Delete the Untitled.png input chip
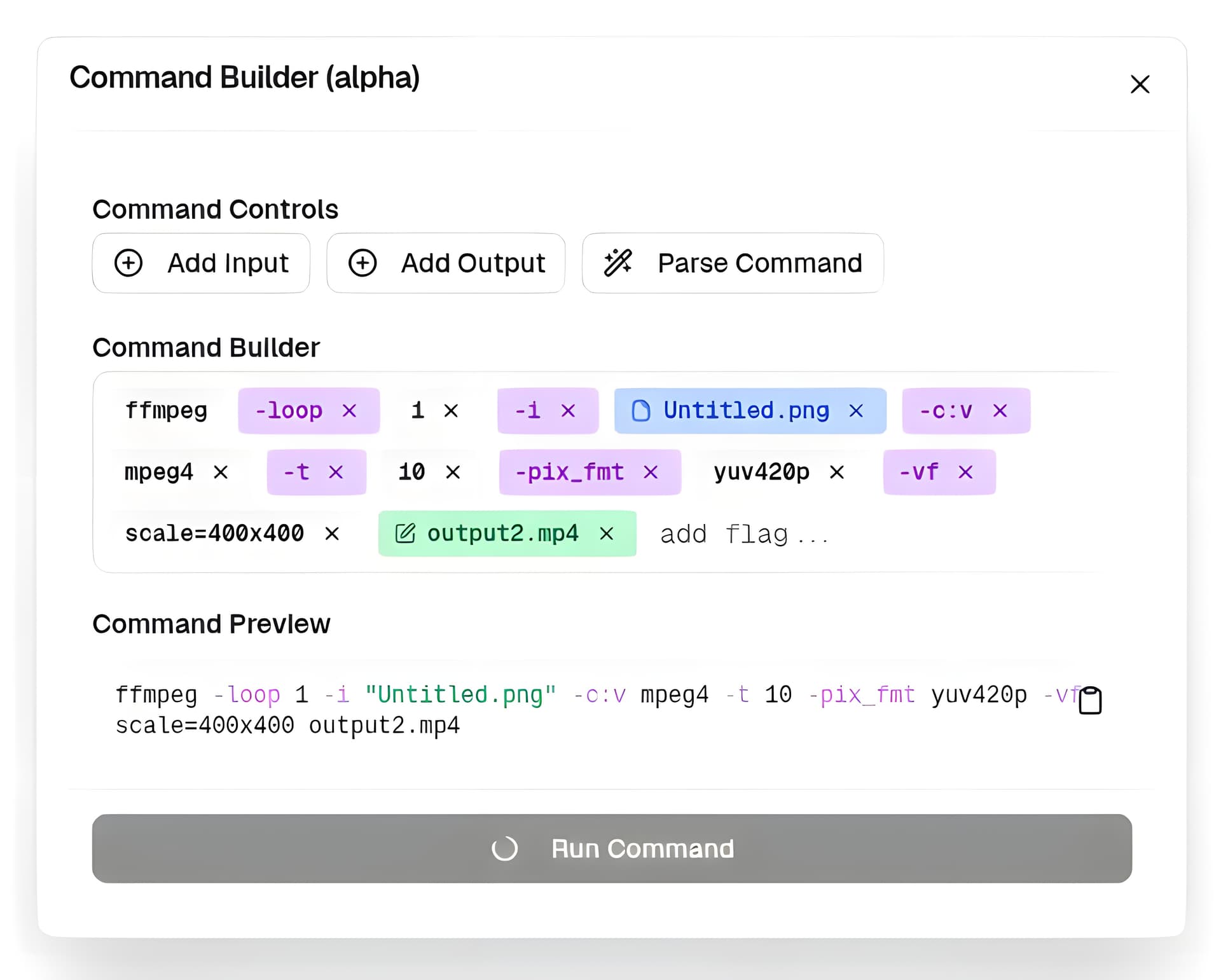Screen dimensions: 1221x980 click(x=856, y=411)
